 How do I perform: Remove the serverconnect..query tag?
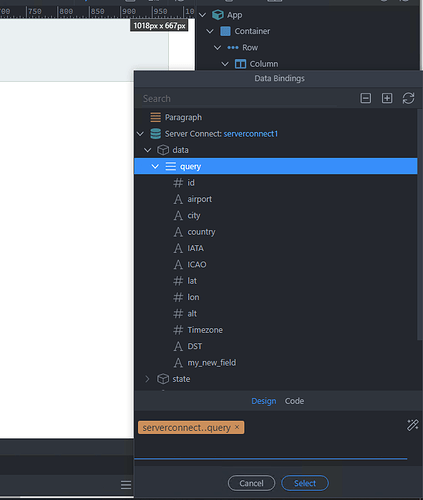[x=237, y=427]
